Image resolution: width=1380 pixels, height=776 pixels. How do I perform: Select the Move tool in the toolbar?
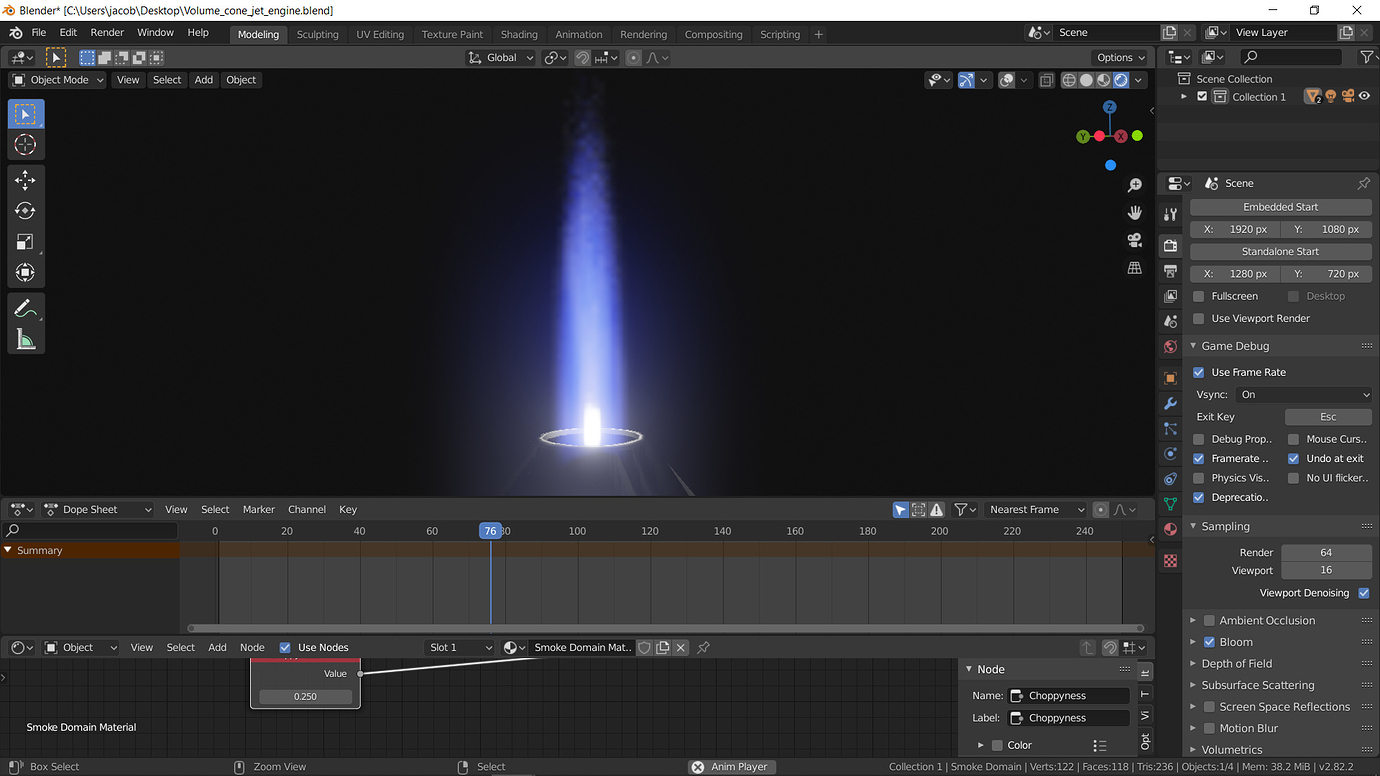pyautogui.click(x=25, y=180)
